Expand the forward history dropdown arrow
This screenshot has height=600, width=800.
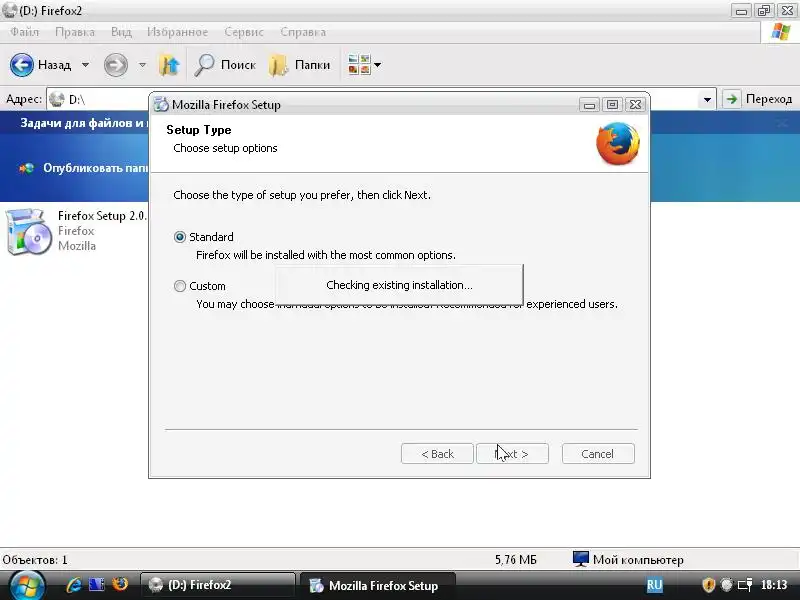(142, 65)
